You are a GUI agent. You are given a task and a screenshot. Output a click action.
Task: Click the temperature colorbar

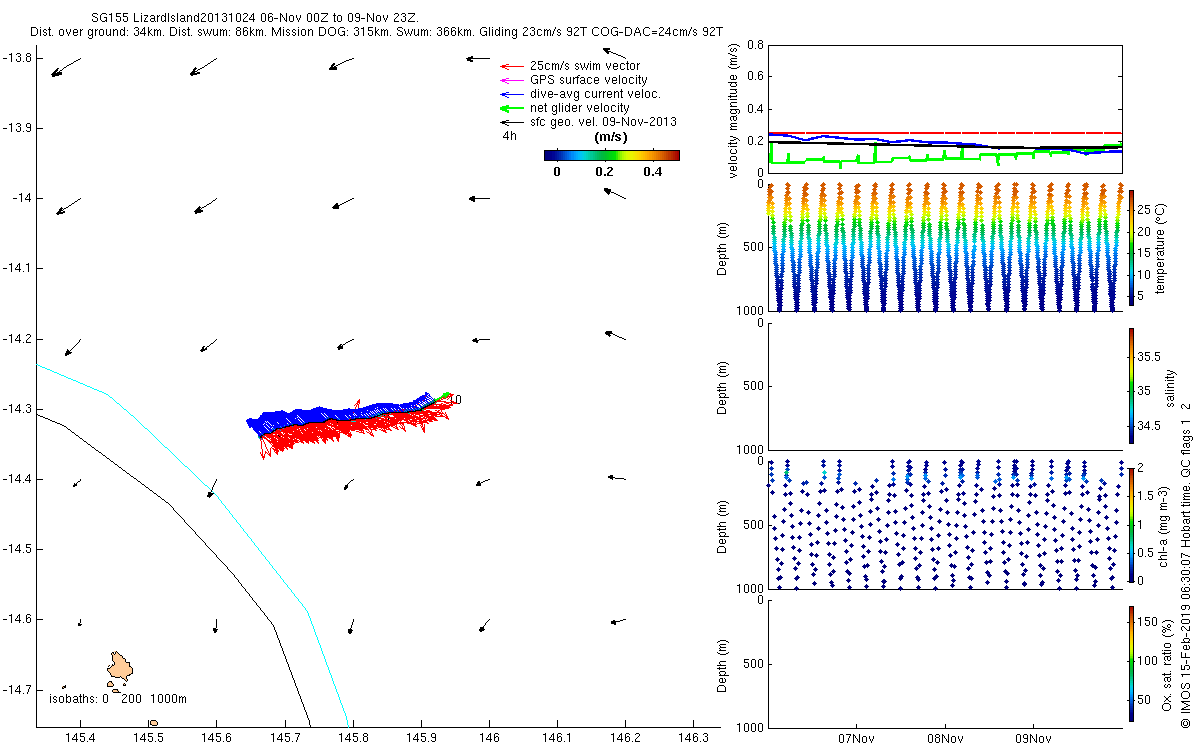(1131, 247)
